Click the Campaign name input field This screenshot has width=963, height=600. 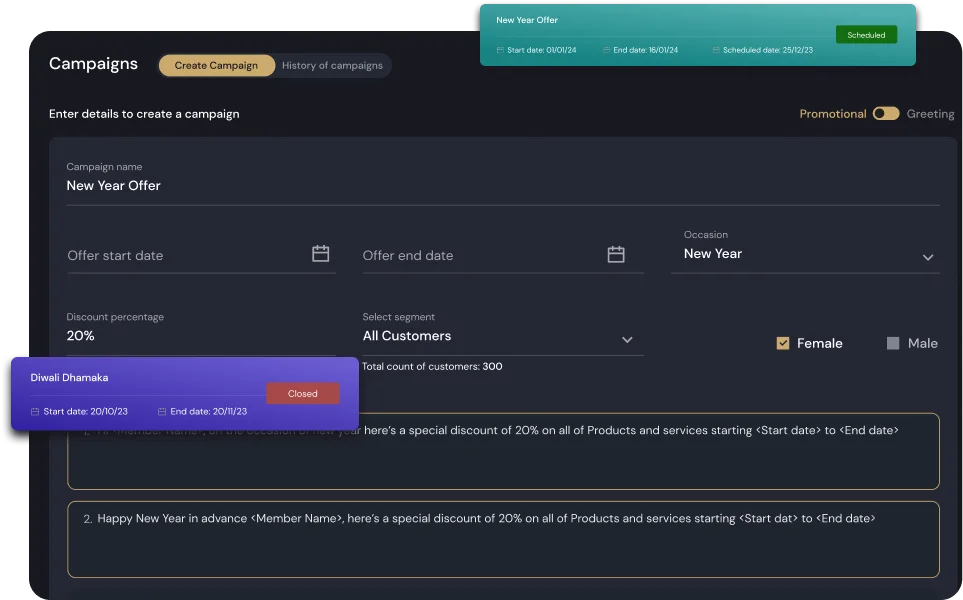[500, 186]
